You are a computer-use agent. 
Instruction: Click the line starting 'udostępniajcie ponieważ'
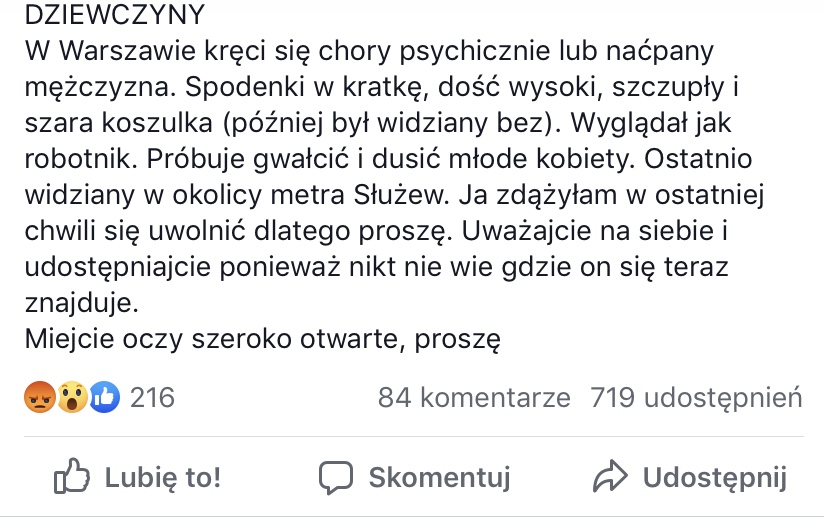point(376,267)
